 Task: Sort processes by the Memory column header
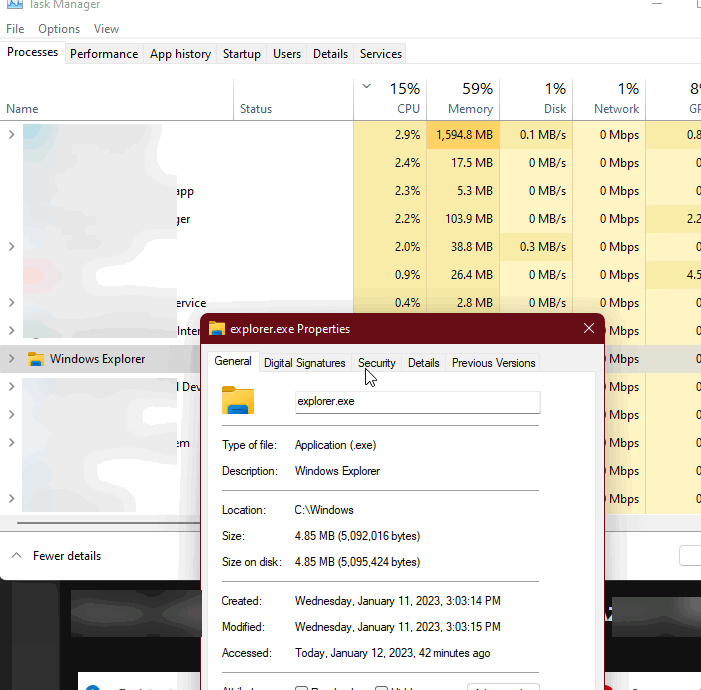[463, 99]
